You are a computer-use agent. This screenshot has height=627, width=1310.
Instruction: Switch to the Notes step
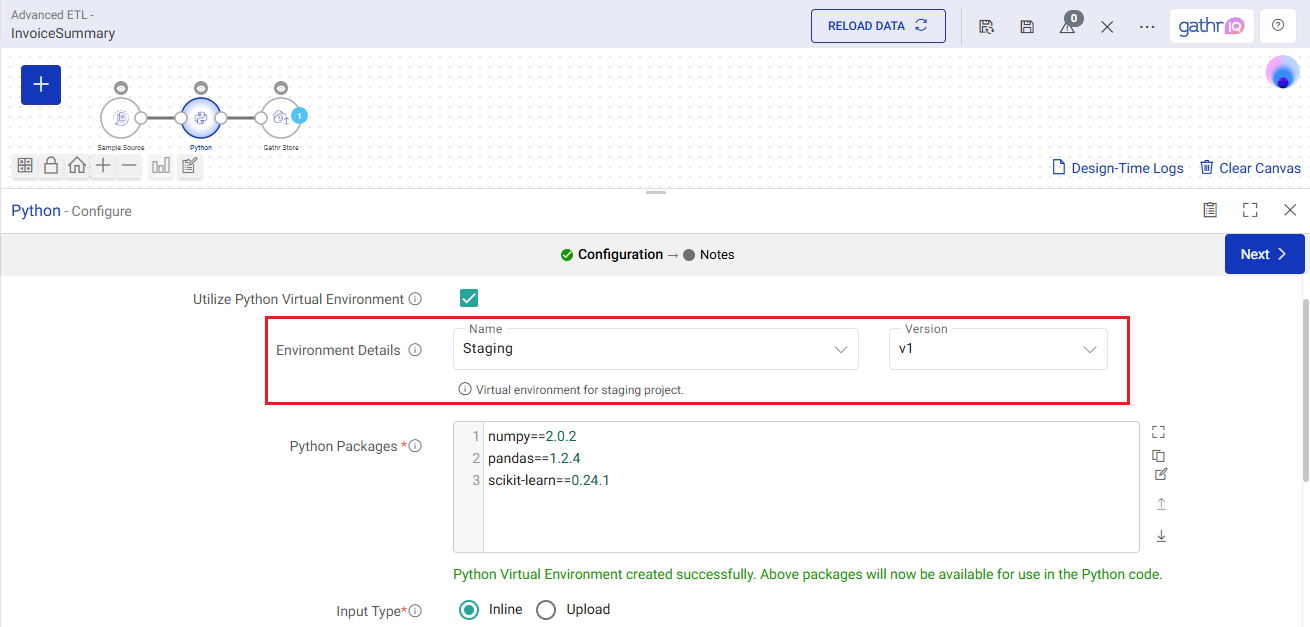coord(716,255)
